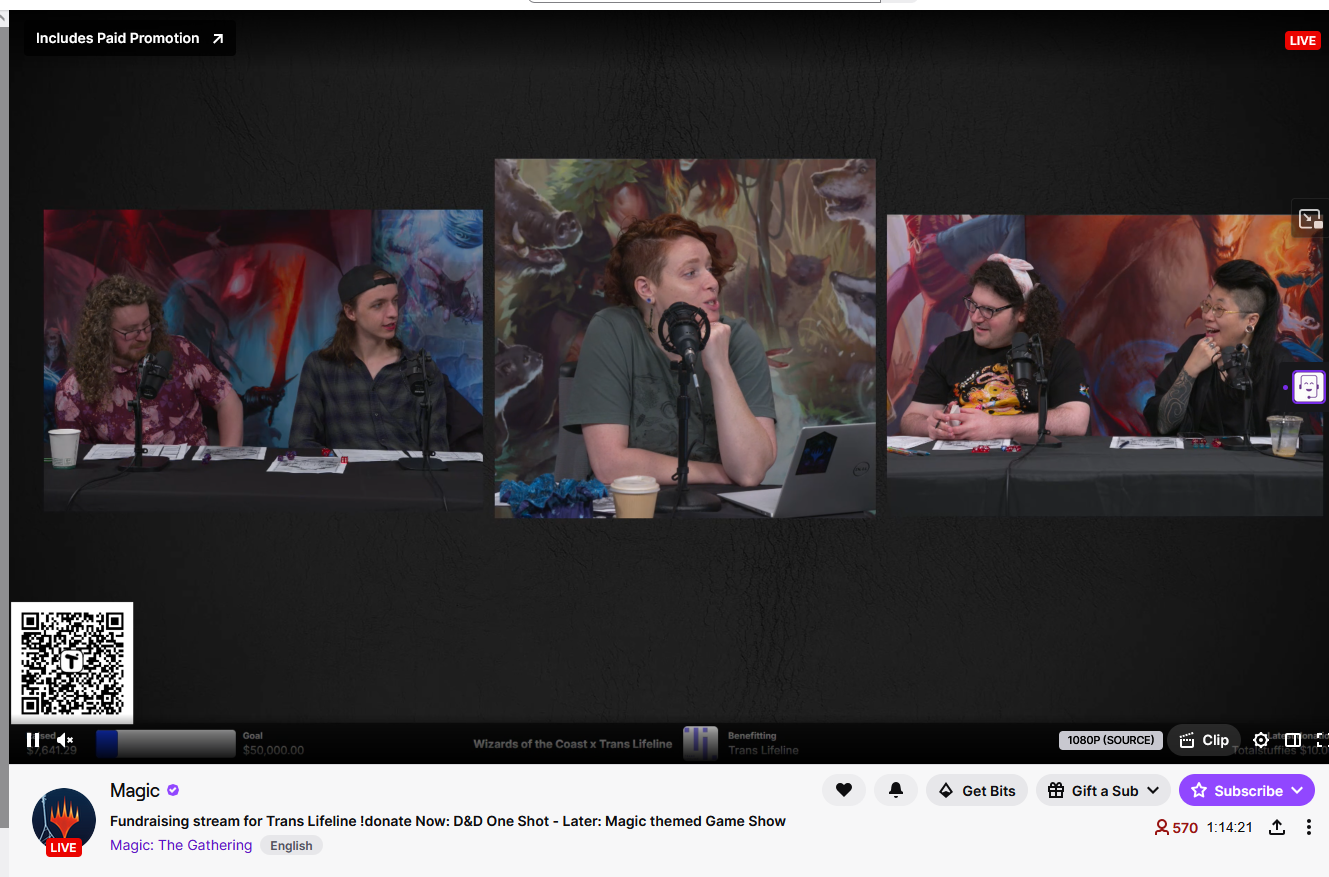Open the 1080P (SOURCE) quality selector

coord(1111,740)
